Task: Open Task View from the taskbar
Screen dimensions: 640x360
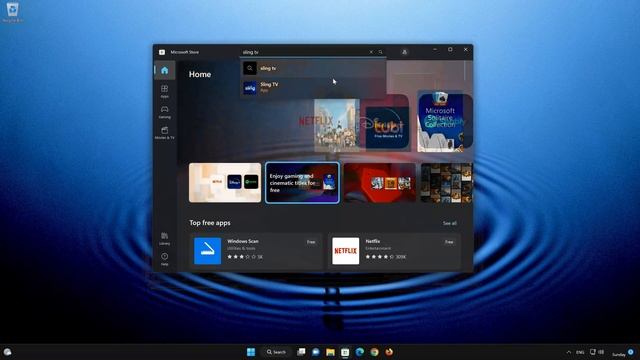Action: click(301, 352)
